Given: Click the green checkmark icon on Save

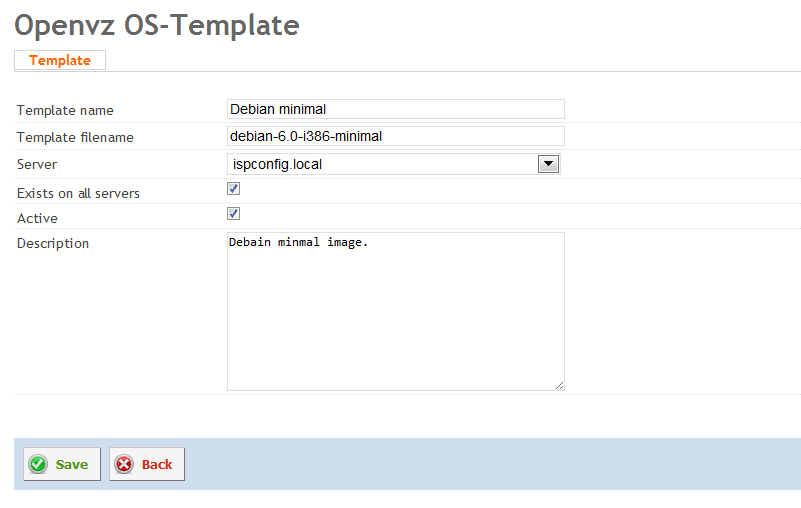Looking at the screenshot, I should pyautogui.click(x=38, y=464).
